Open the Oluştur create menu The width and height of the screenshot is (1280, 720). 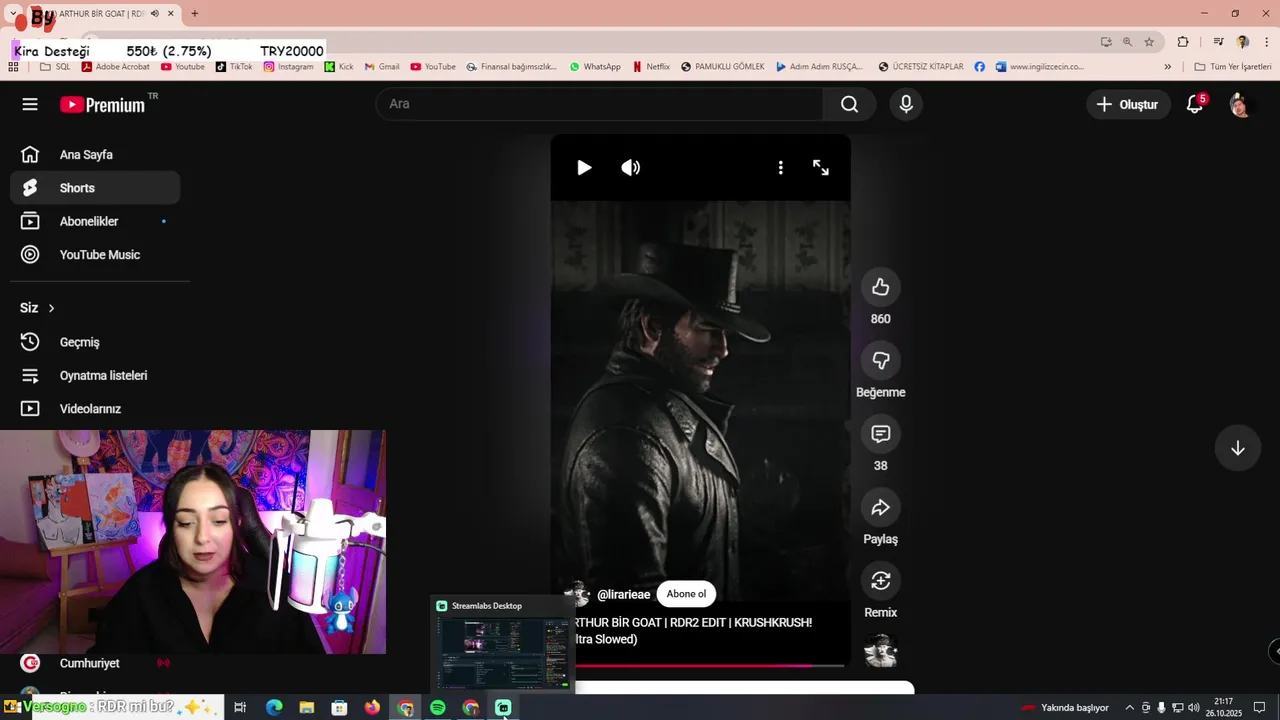1127,104
